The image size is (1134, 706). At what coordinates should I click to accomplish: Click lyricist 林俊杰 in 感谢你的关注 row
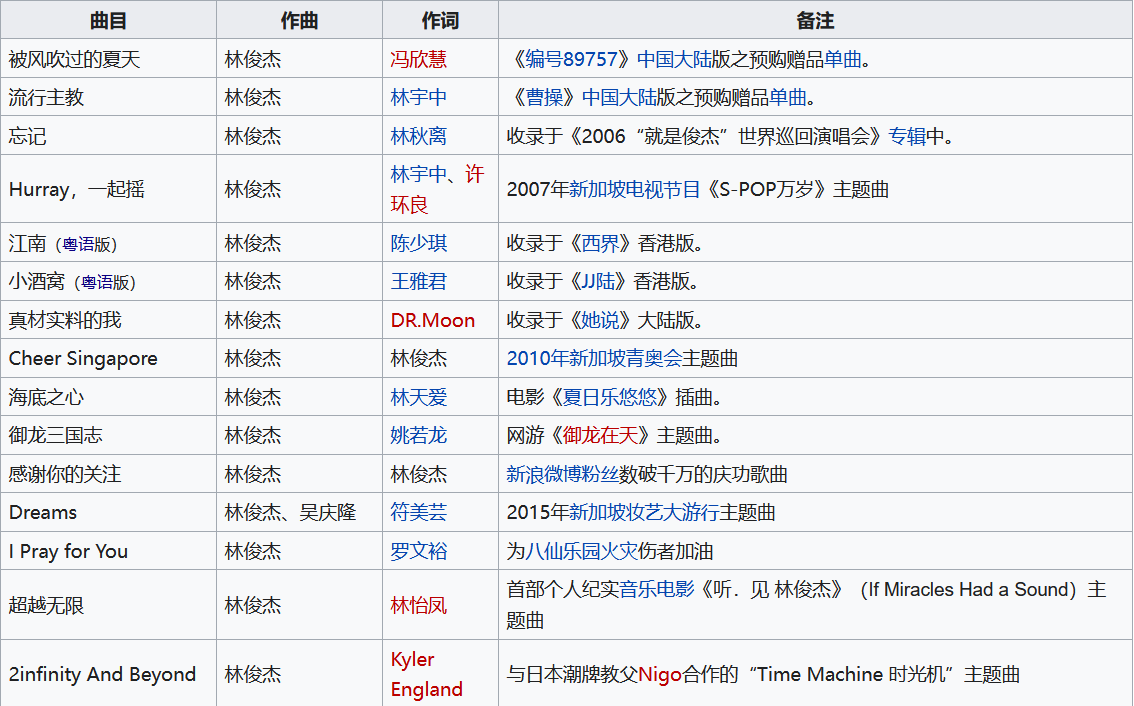tap(419, 475)
